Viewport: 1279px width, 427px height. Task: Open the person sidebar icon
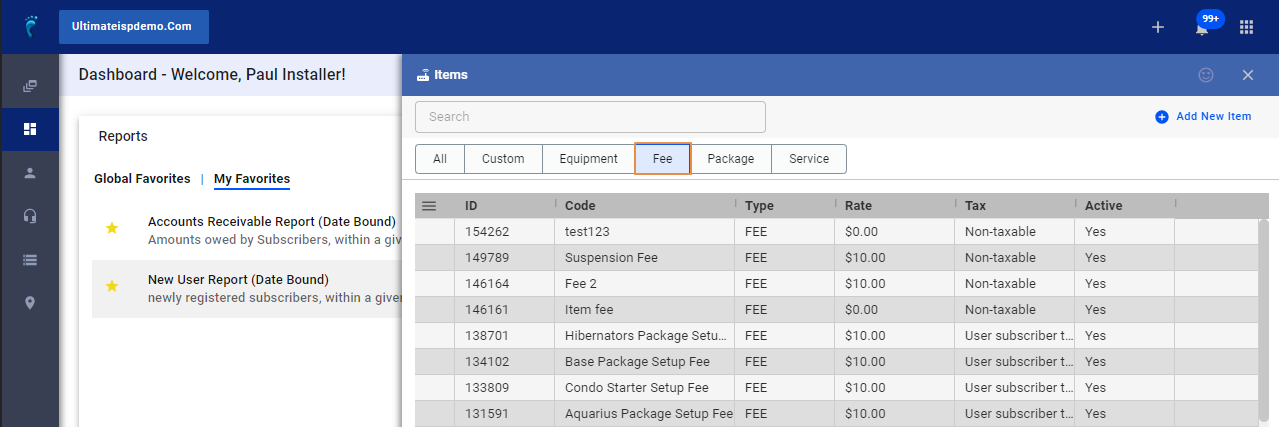pos(30,172)
